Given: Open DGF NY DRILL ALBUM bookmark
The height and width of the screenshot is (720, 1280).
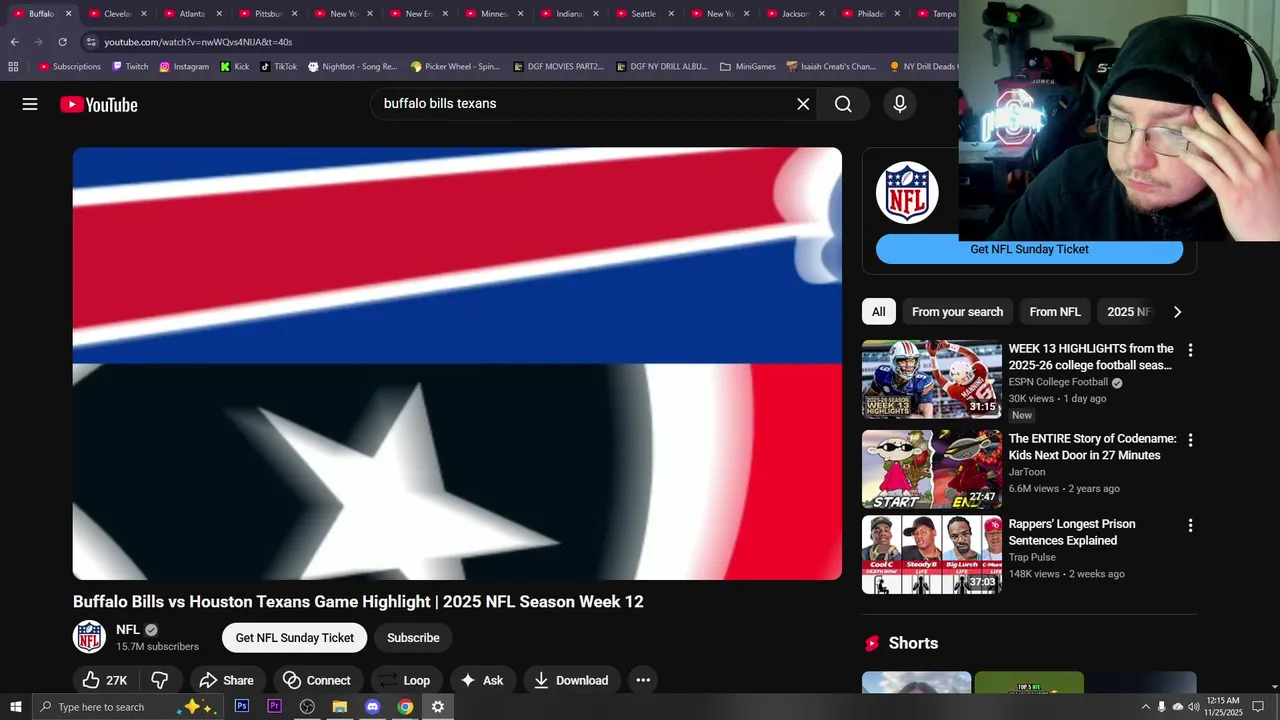Looking at the screenshot, I should click(662, 67).
